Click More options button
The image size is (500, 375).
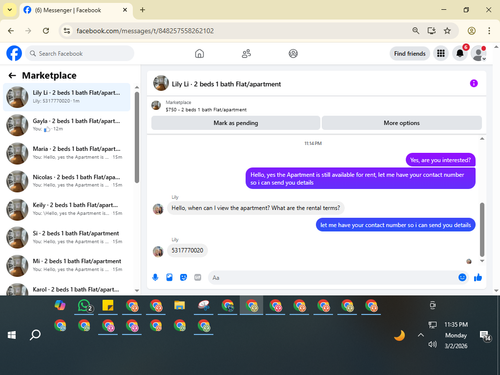pos(401,123)
